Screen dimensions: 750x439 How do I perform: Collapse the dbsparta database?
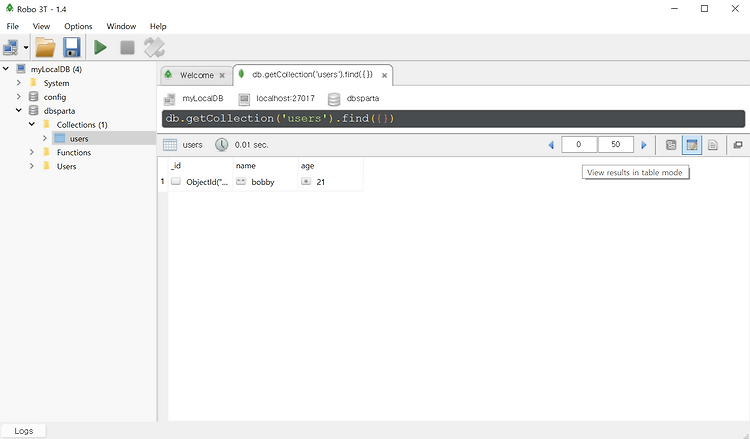click(x=19, y=110)
